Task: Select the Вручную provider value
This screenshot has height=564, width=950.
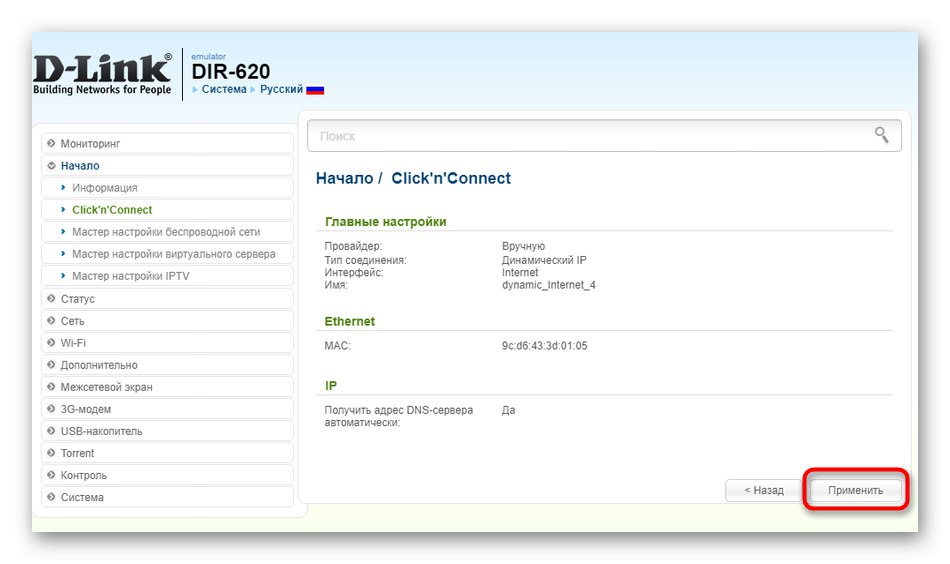Action: tap(523, 246)
